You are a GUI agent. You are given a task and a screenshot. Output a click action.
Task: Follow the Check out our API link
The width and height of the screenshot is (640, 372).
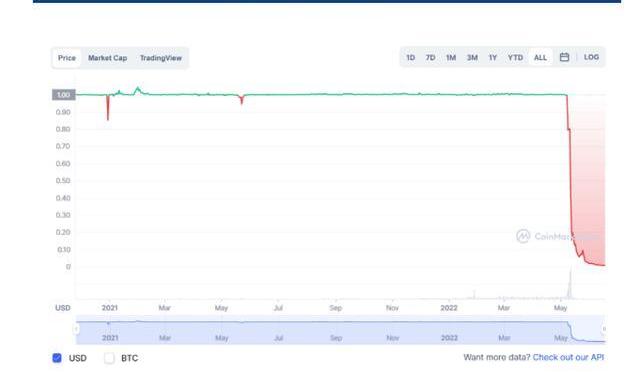point(568,357)
